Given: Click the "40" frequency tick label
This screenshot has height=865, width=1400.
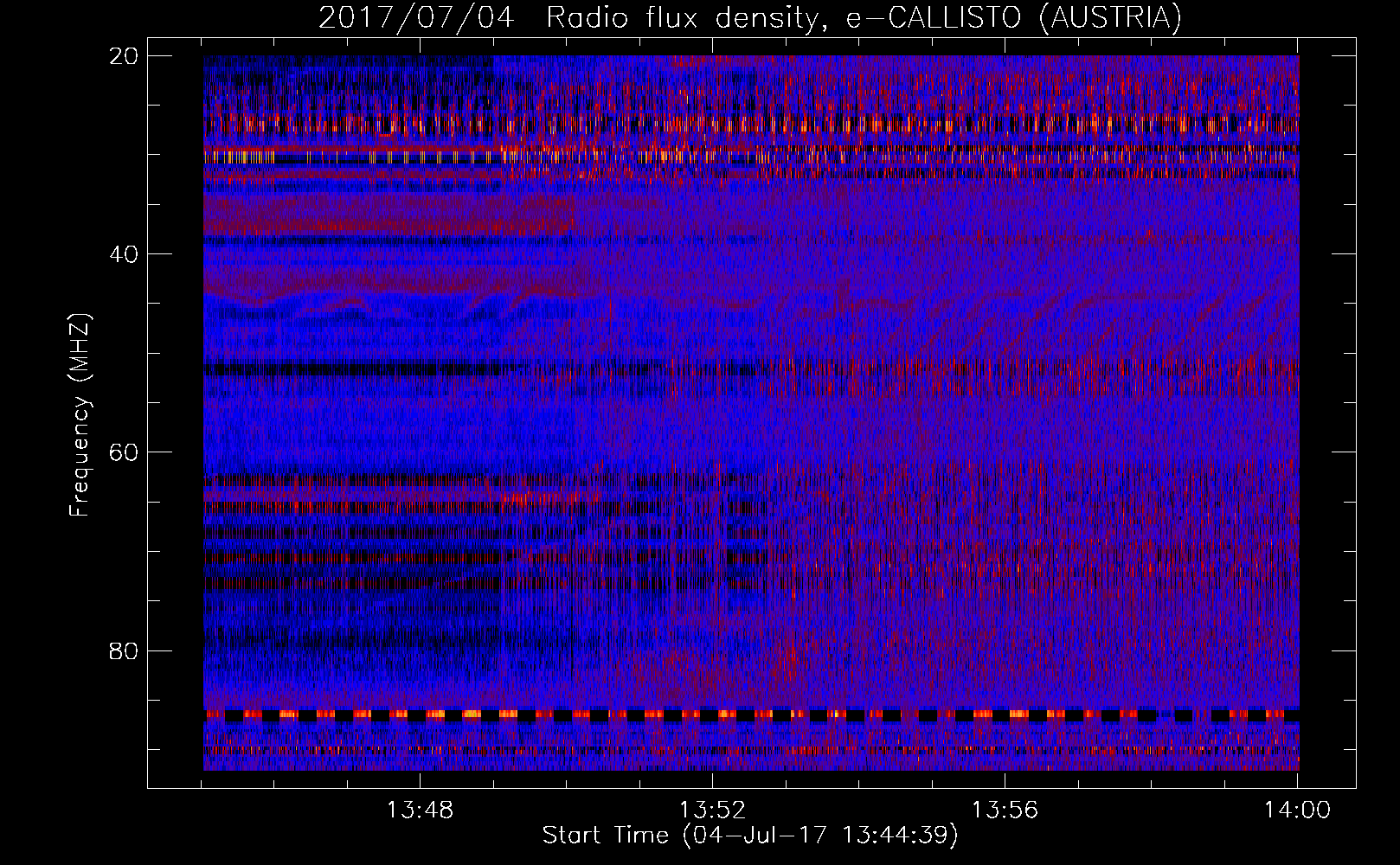Looking at the screenshot, I should tap(124, 253).
